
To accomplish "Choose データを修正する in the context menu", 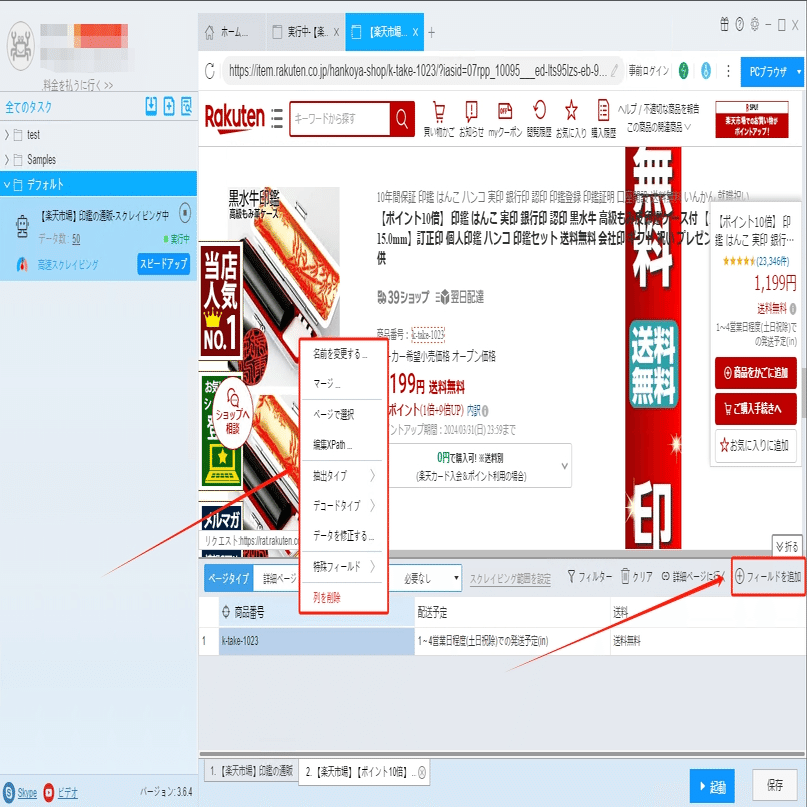I will coord(344,536).
